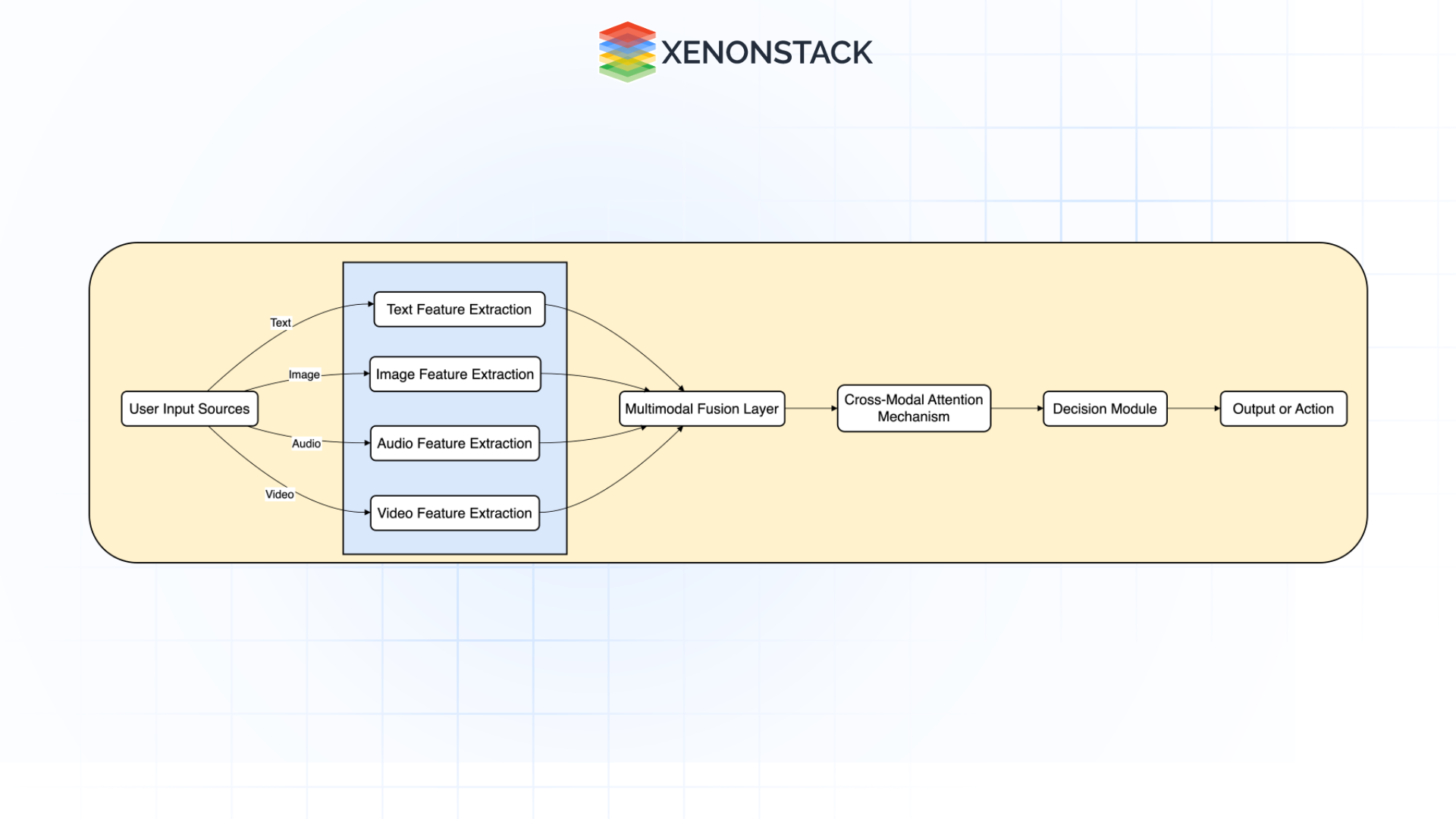Click arrow between Attention Mechanism and Decision Module

1016,409
